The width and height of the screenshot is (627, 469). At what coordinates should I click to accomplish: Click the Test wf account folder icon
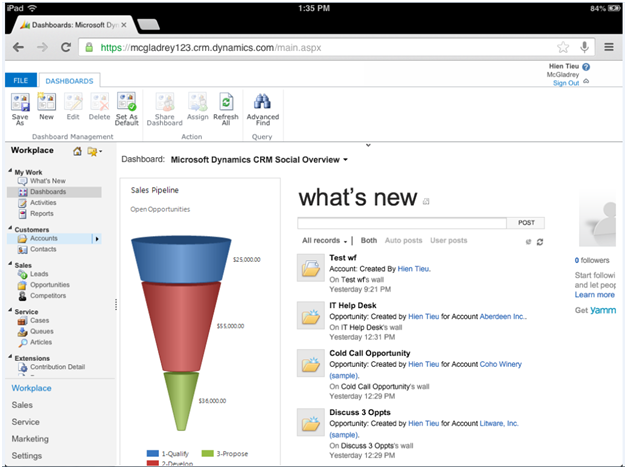click(311, 268)
